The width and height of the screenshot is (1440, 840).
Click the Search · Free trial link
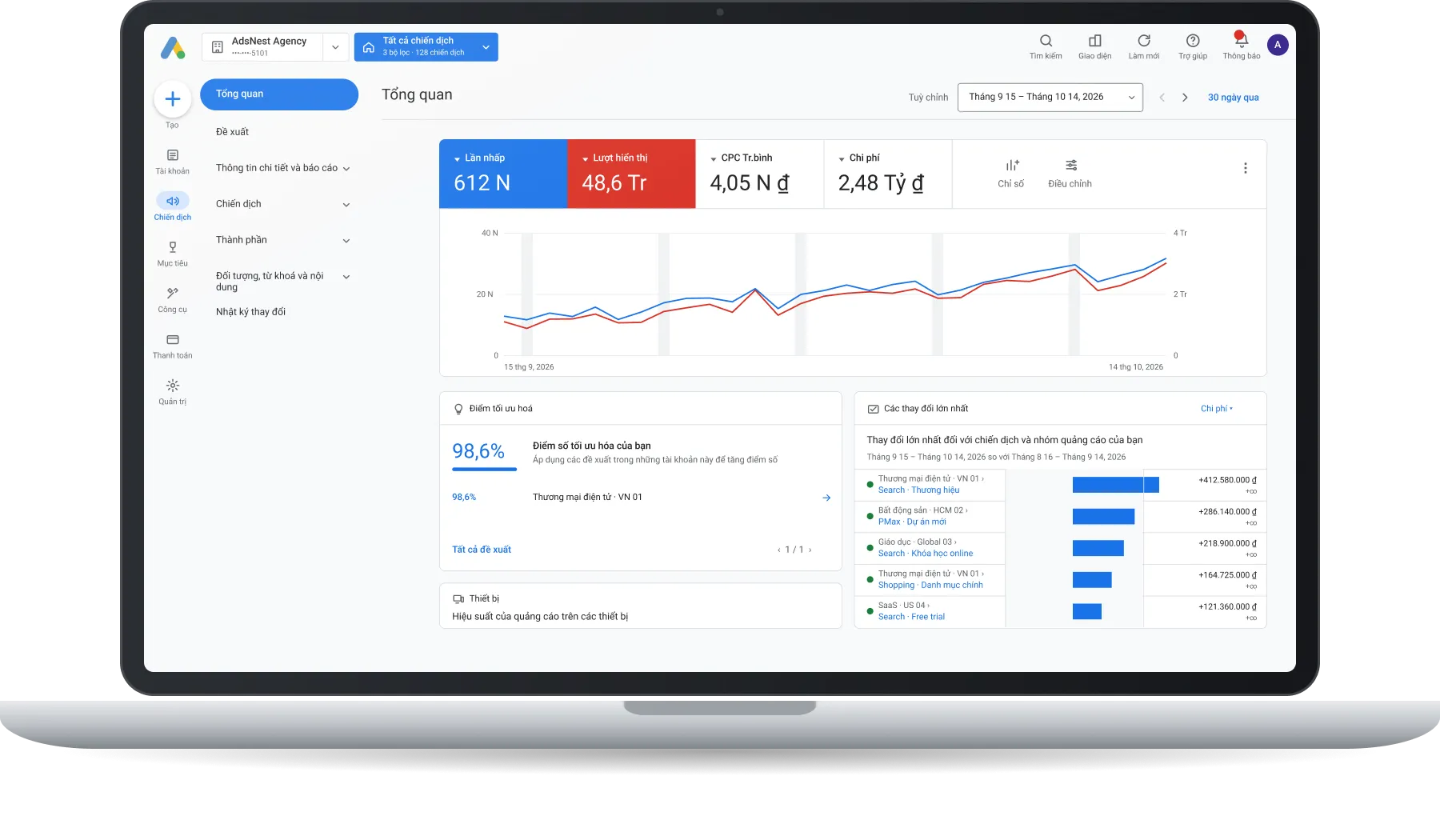[x=911, y=617]
